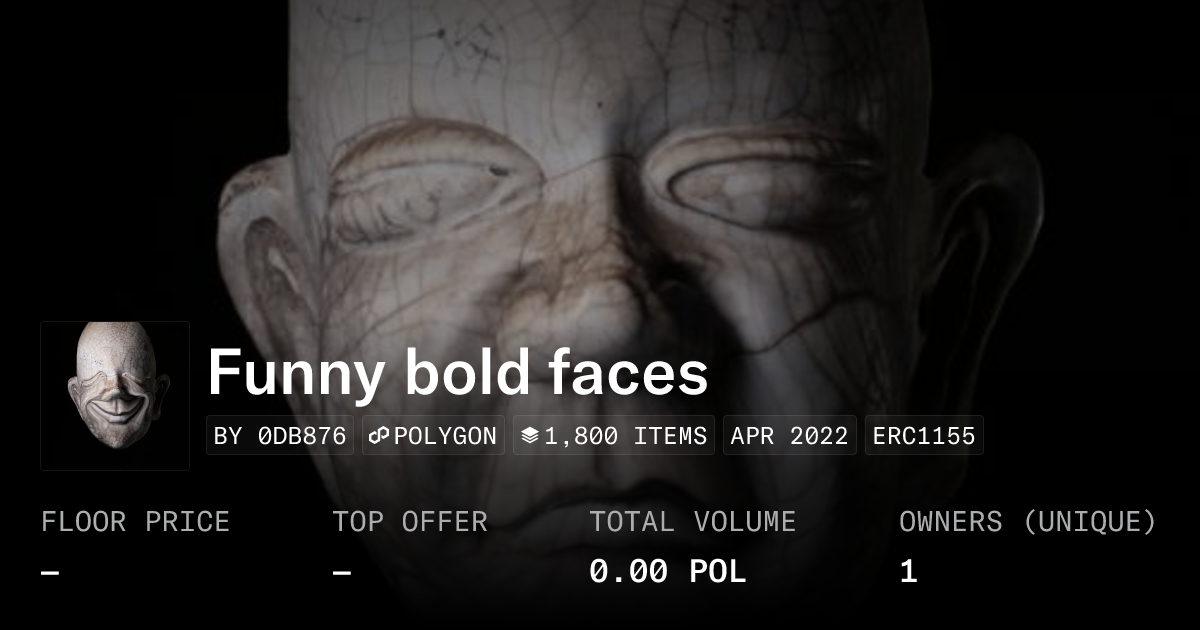Select the POLYGON text label
Image resolution: width=1200 pixels, height=630 pixels.
point(445,436)
